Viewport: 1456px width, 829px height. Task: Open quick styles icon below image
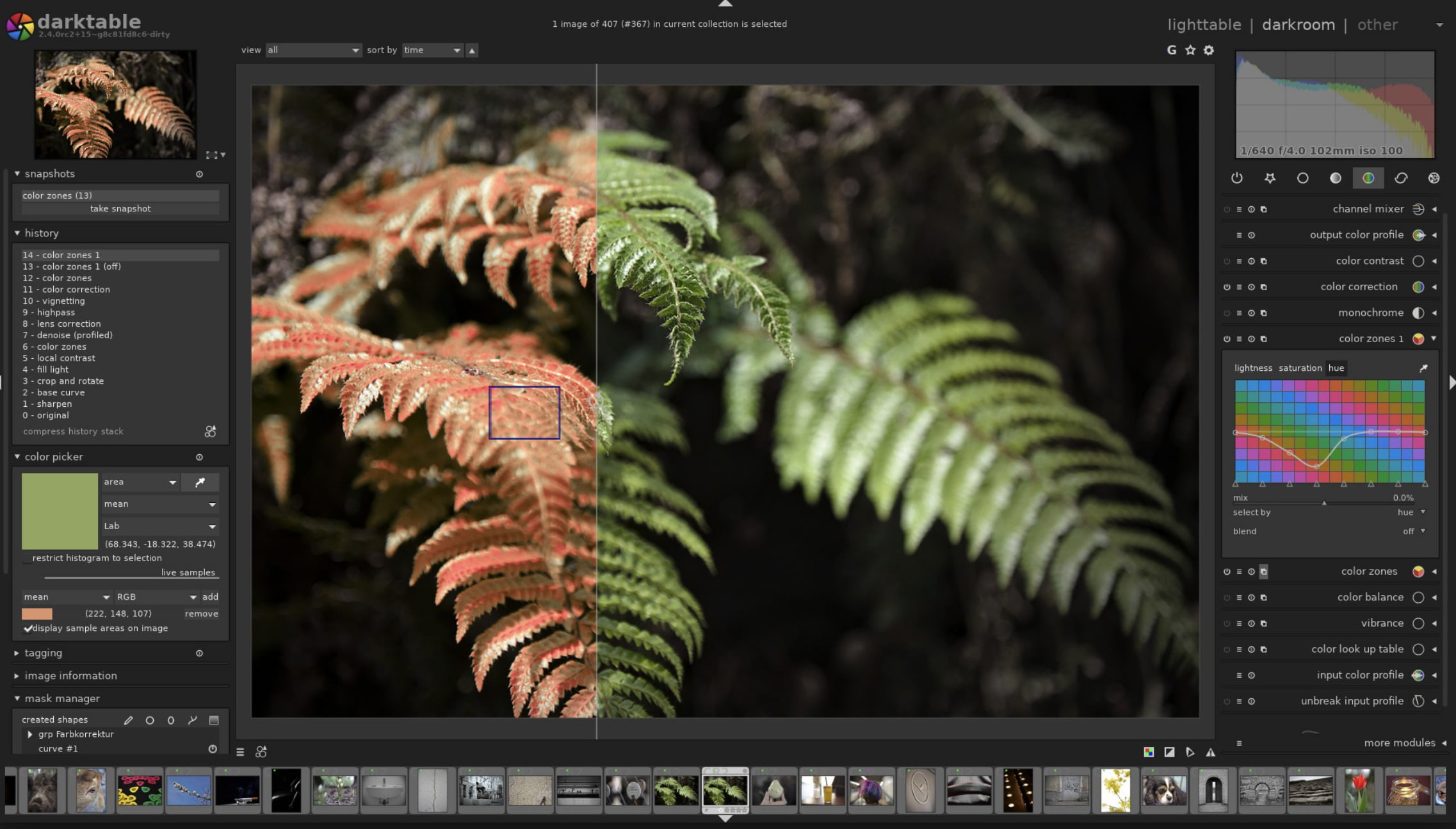tap(261, 751)
